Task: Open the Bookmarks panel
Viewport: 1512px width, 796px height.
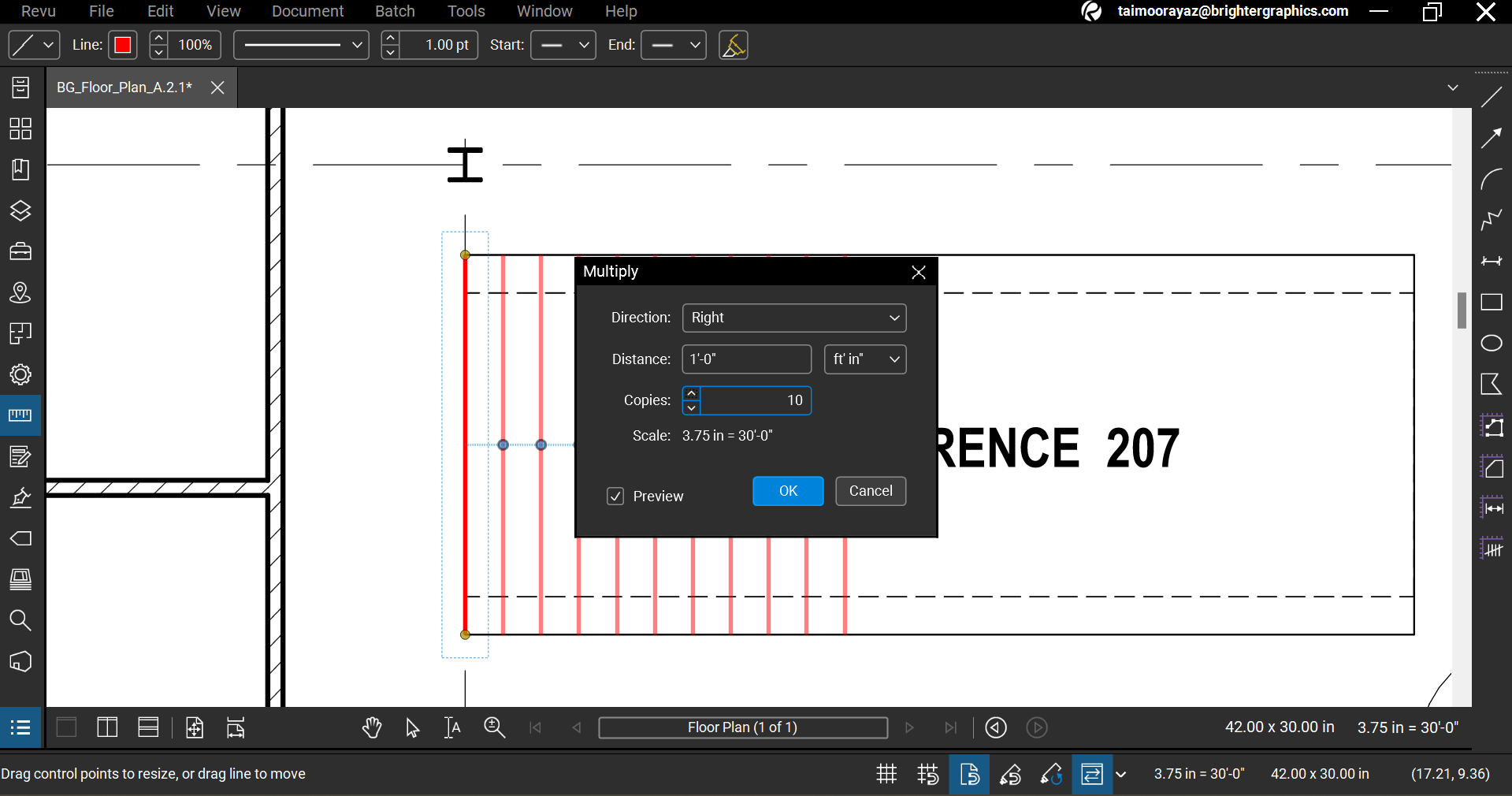Action: coord(20,169)
